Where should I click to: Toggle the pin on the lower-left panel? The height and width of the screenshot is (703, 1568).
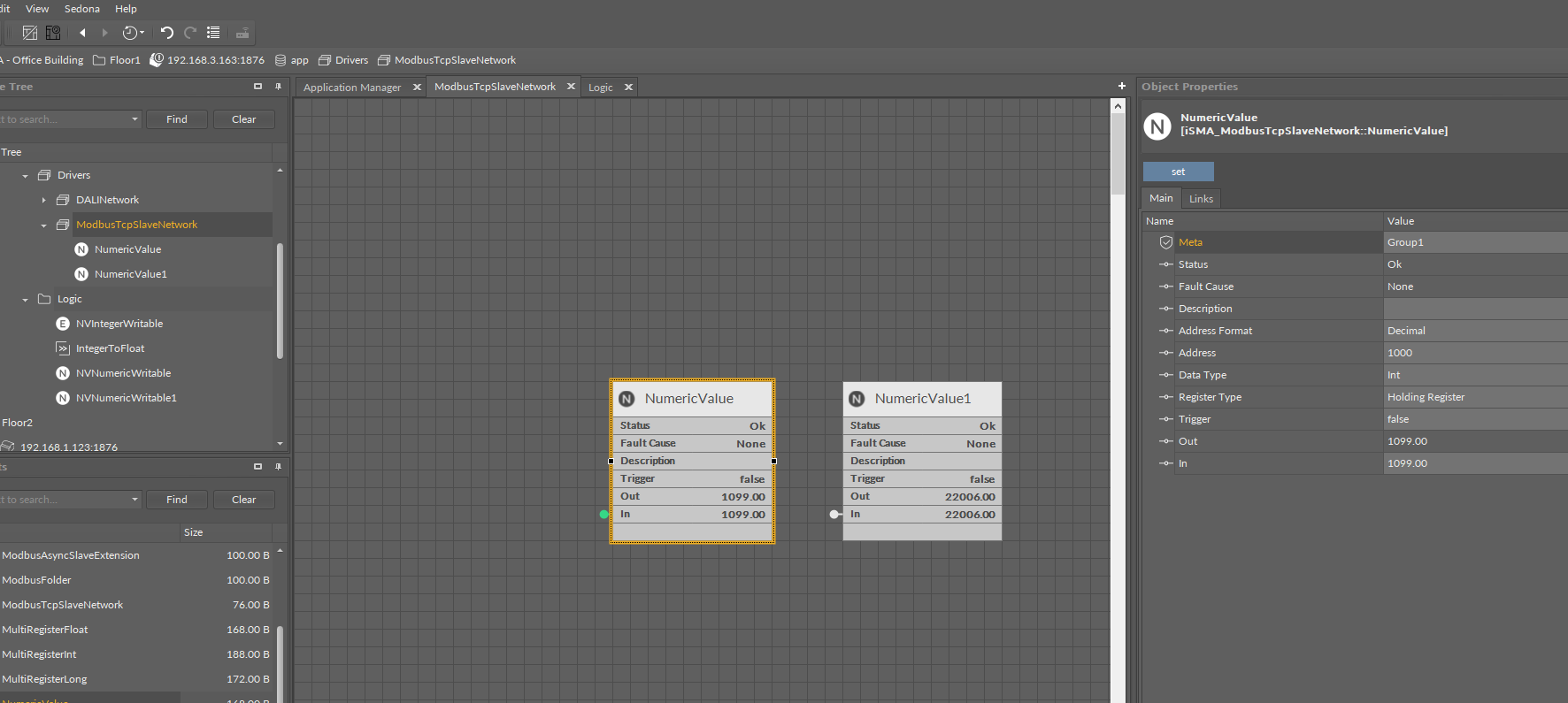click(x=278, y=466)
